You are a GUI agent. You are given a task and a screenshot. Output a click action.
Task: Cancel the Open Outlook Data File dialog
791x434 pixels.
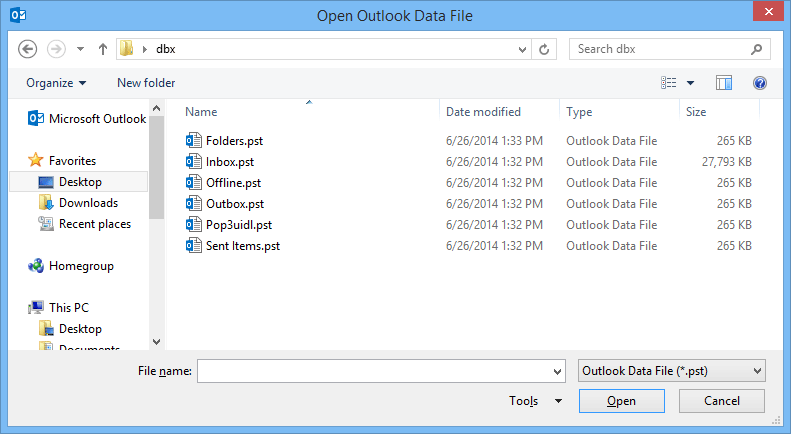pos(722,401)
